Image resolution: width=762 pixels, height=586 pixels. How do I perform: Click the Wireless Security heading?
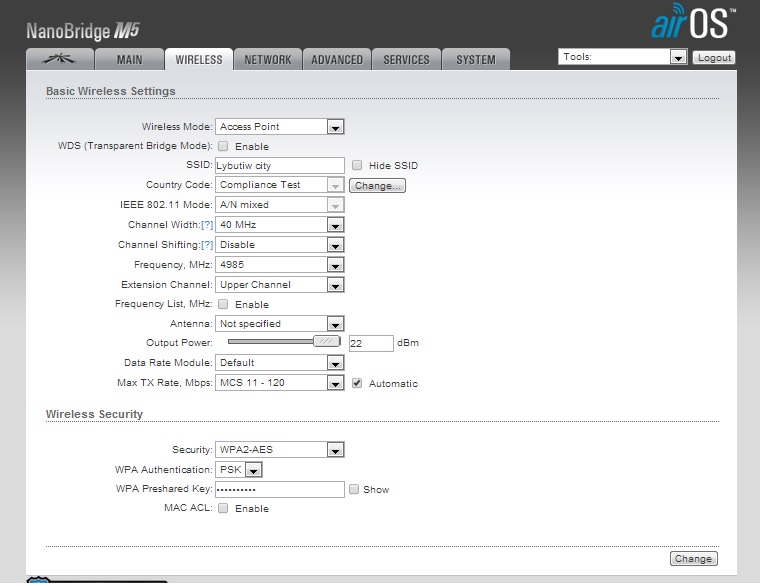point(94,414)
